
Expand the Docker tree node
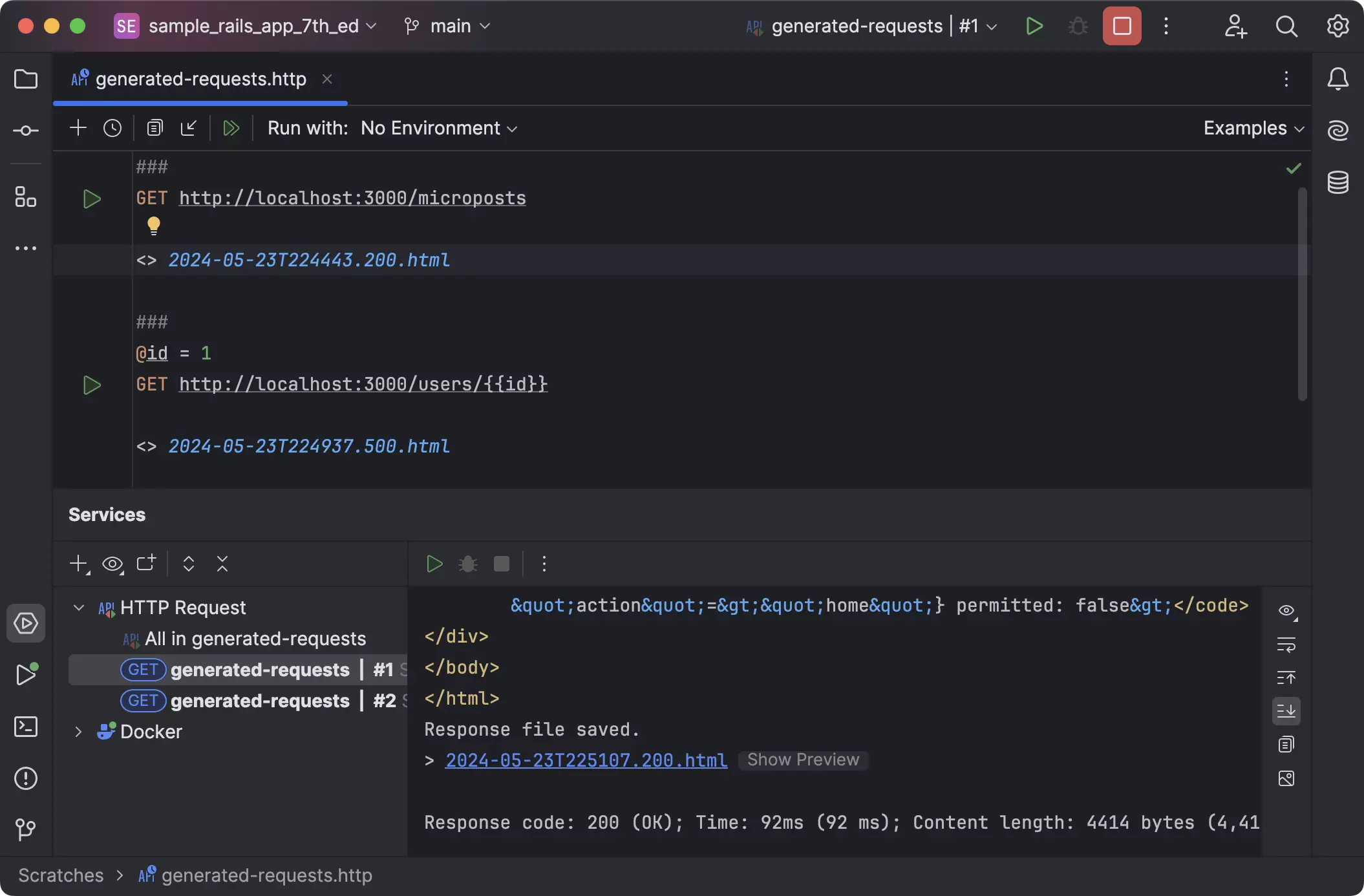click(78, 732)
